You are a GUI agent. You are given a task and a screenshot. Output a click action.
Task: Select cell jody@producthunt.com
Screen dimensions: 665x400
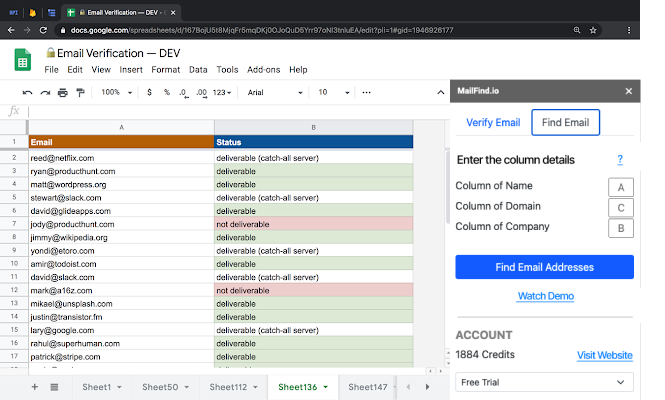coord(121,224)
